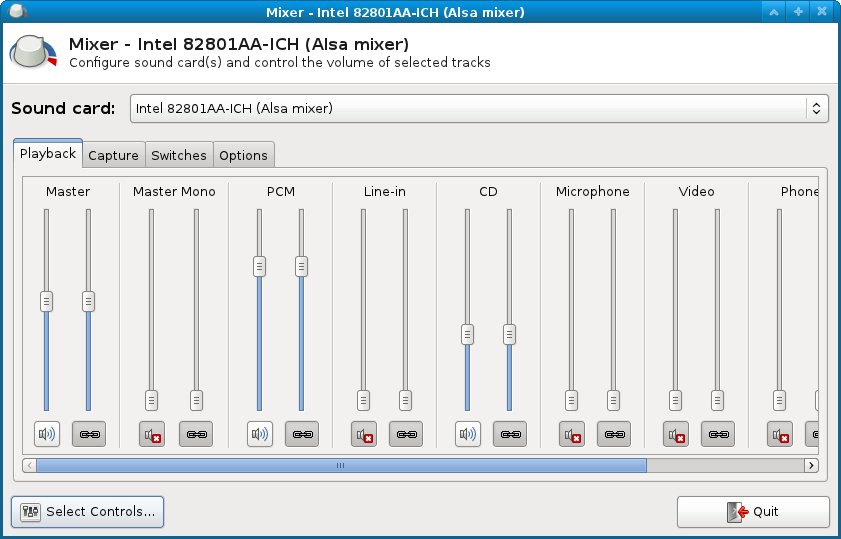This screenshot has width=841, height=539.
Task: Switch to the Switches tab
Action: [179, 155]
